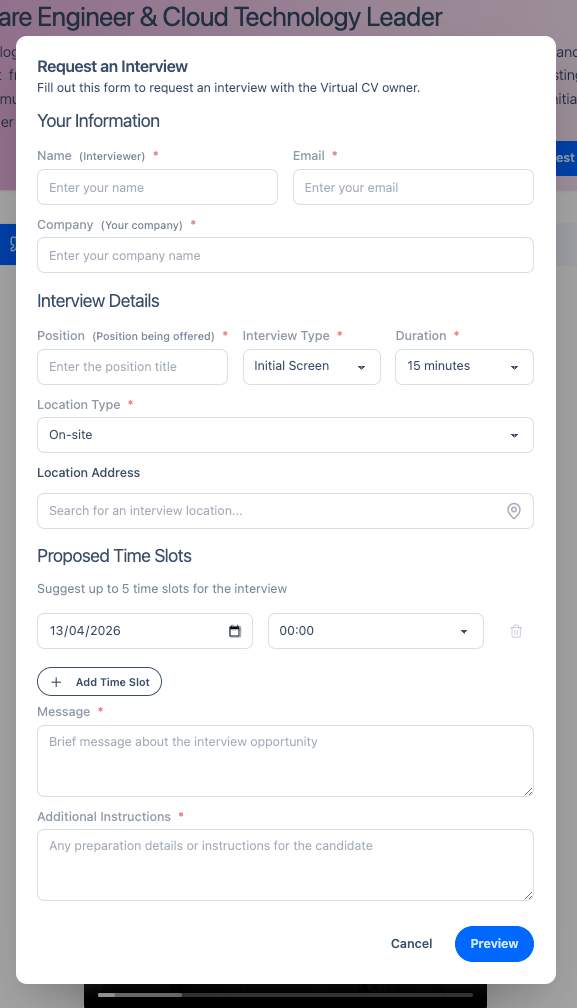Click the Preview button
Viewport: 577px width, 1008px height.
pyautogui.click(x=494, y=943)
